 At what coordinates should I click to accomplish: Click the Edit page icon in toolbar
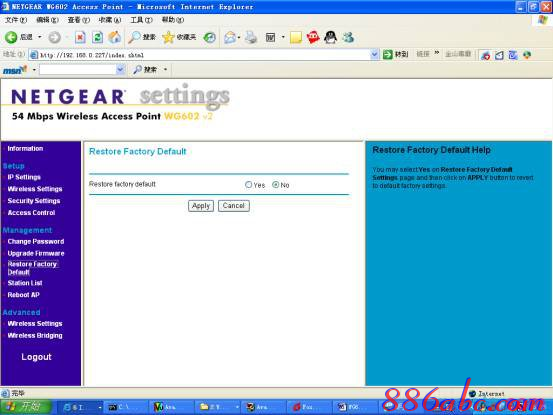coord(270,37)
